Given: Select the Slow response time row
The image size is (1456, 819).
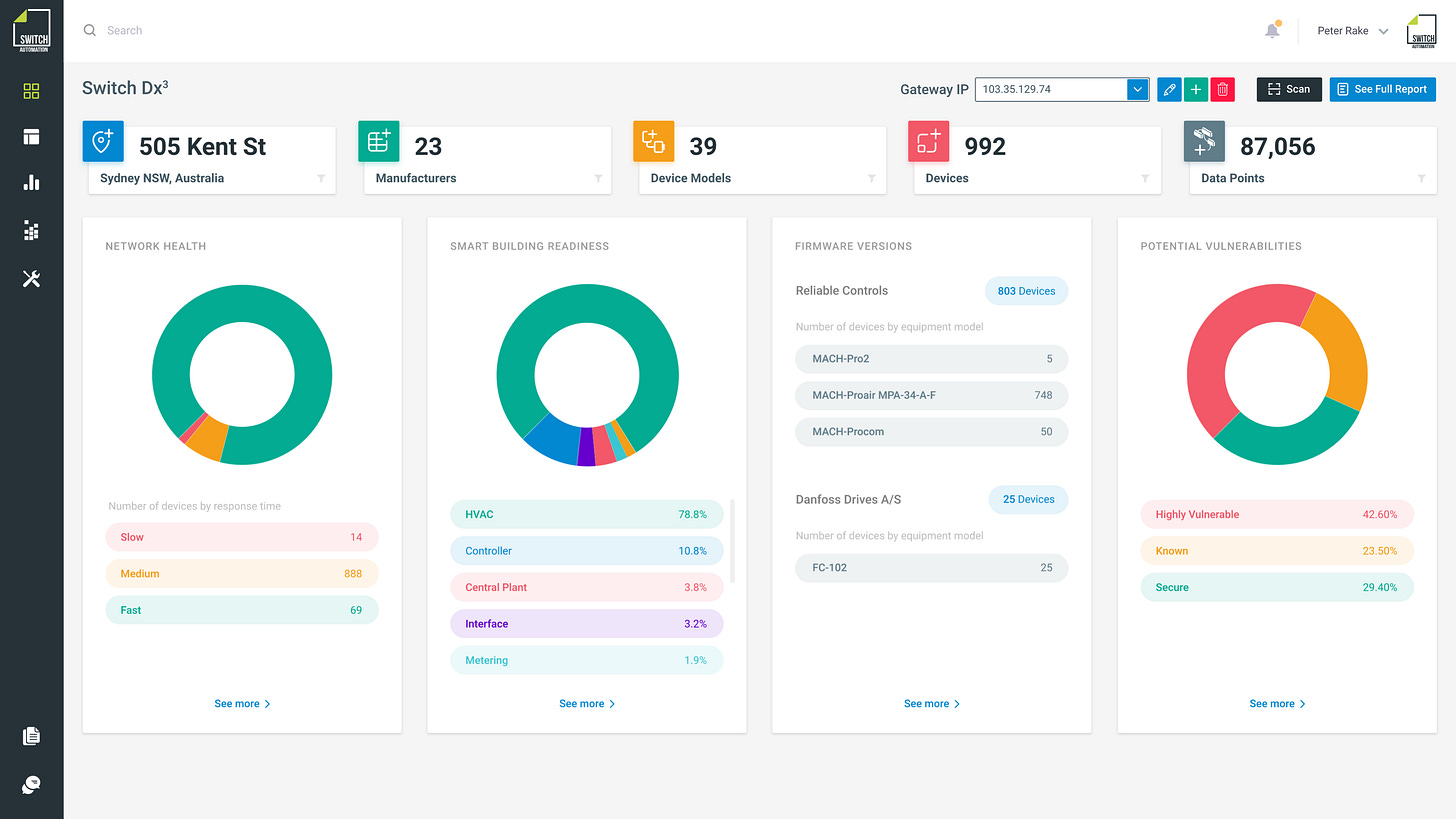Looking at the screenshot, I should click(242, 537).
